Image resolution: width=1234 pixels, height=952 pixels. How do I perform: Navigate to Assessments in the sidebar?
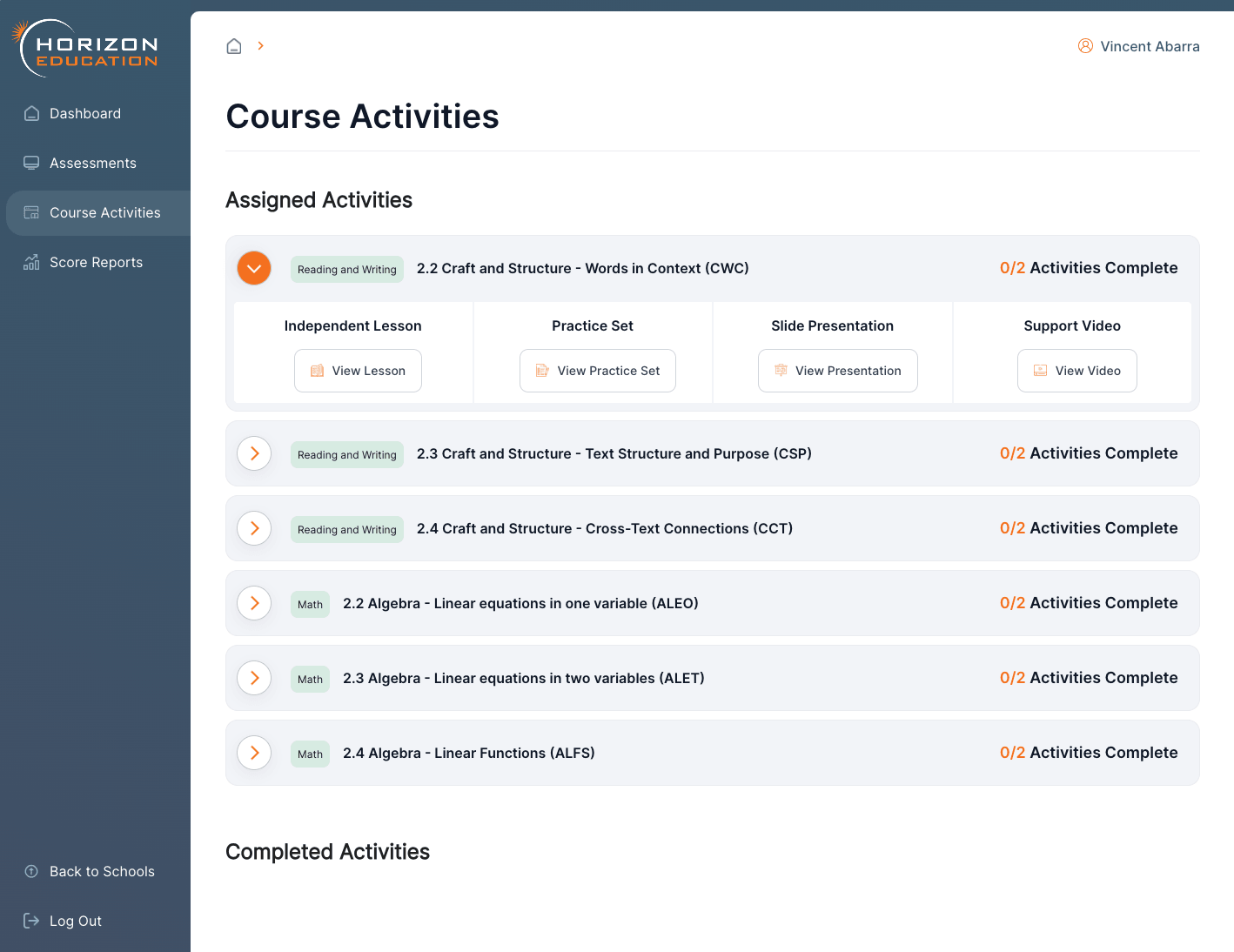pyautogui.click(x=93, y=163)
